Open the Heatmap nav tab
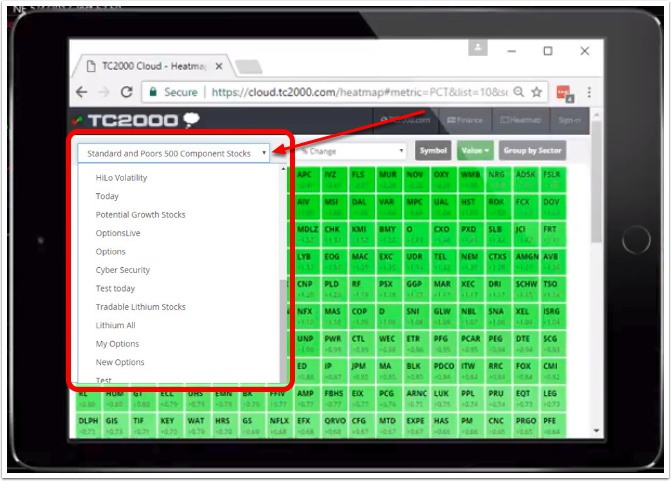671x481 pixels. (x=520, y=120)
